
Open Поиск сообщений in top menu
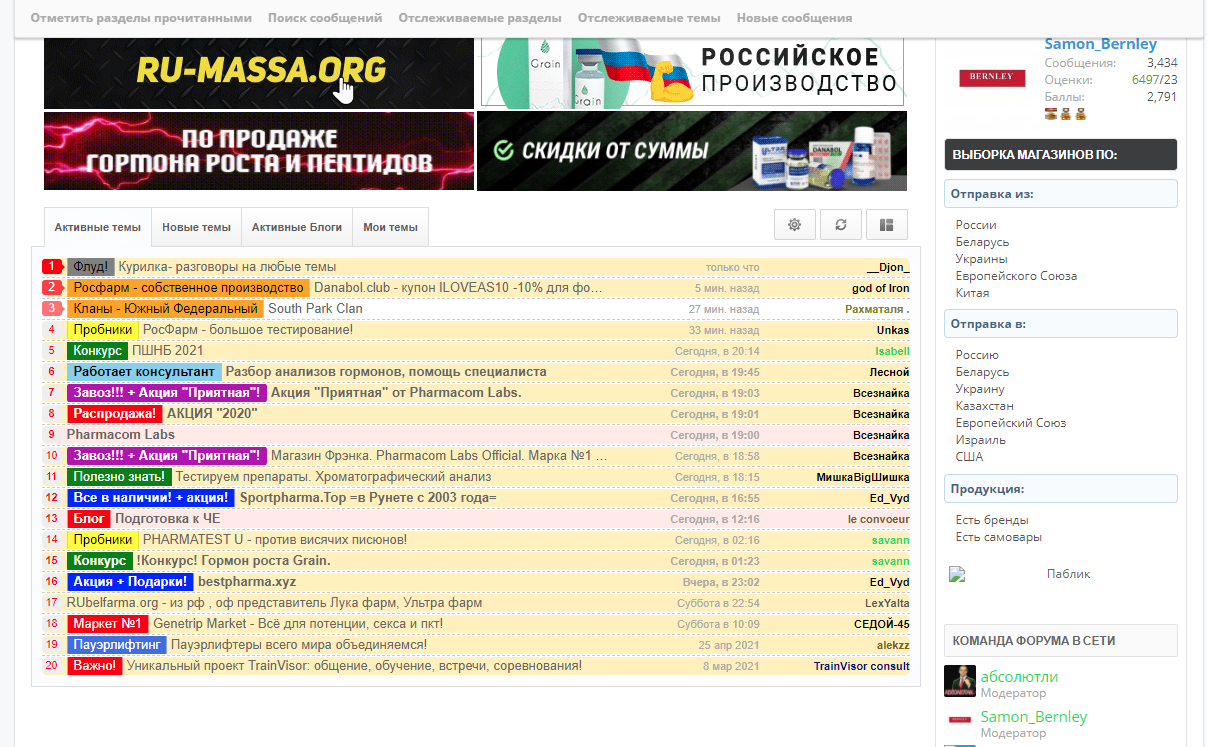[325, 18]
